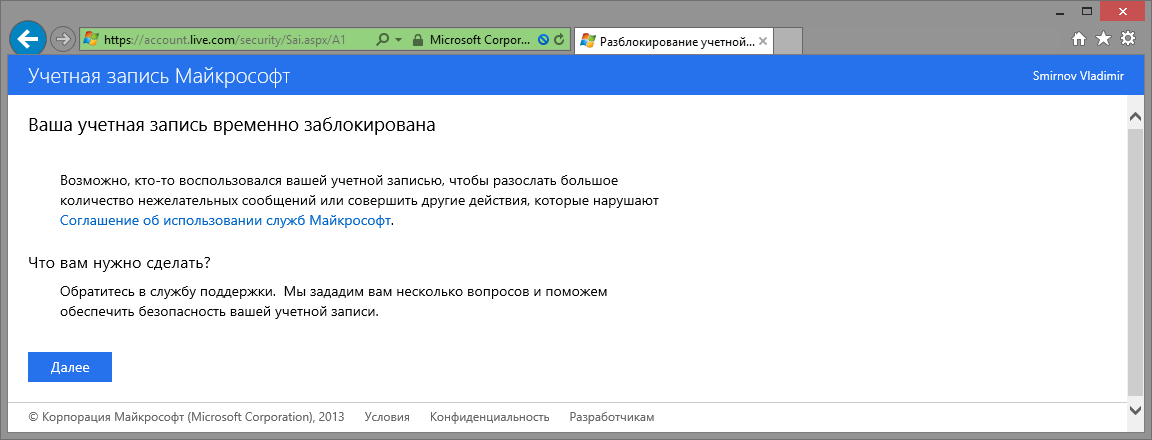The image size is (1152, 440).
Task: Open Соглашение об использовании служб Майкрософт link
Action: pos(225,221)
